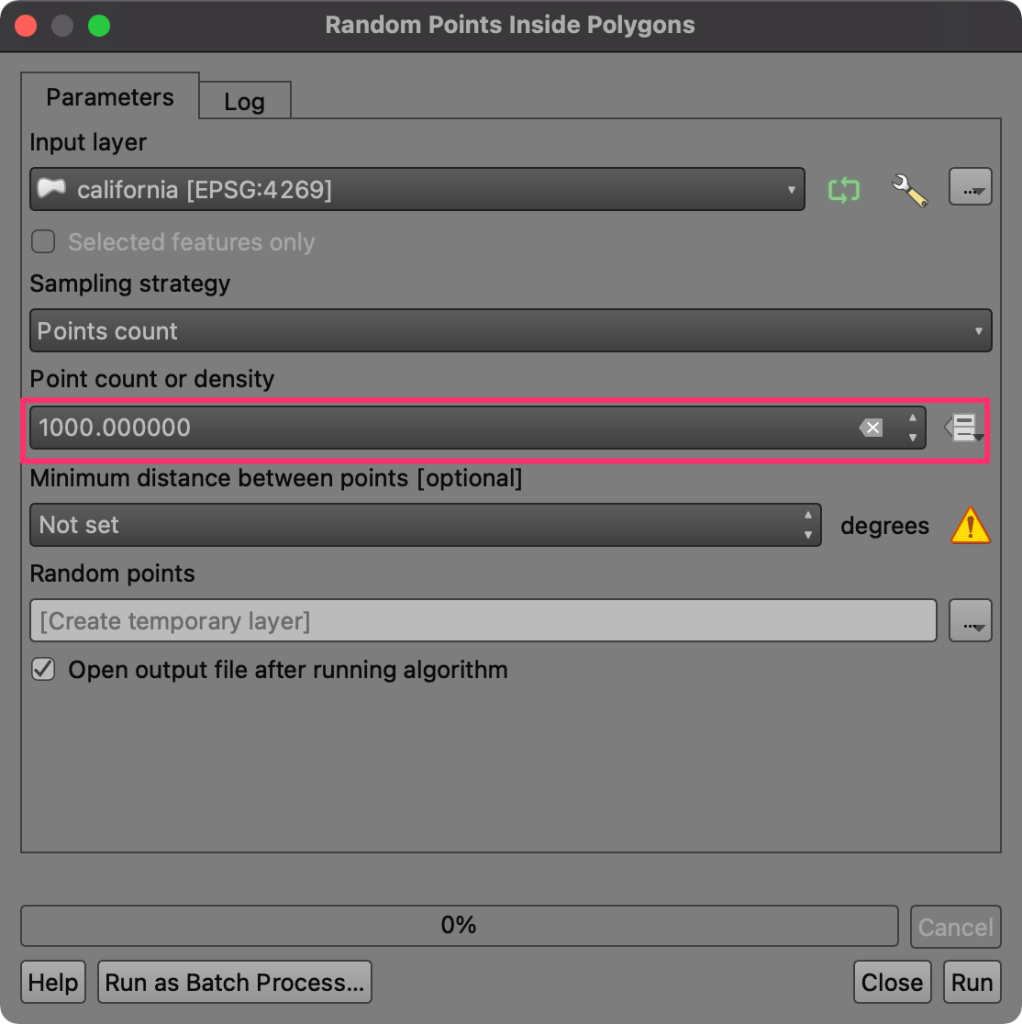1022x1024 pixels.
Task: Switch to the Log tab
Action: (x=244, y=101)
